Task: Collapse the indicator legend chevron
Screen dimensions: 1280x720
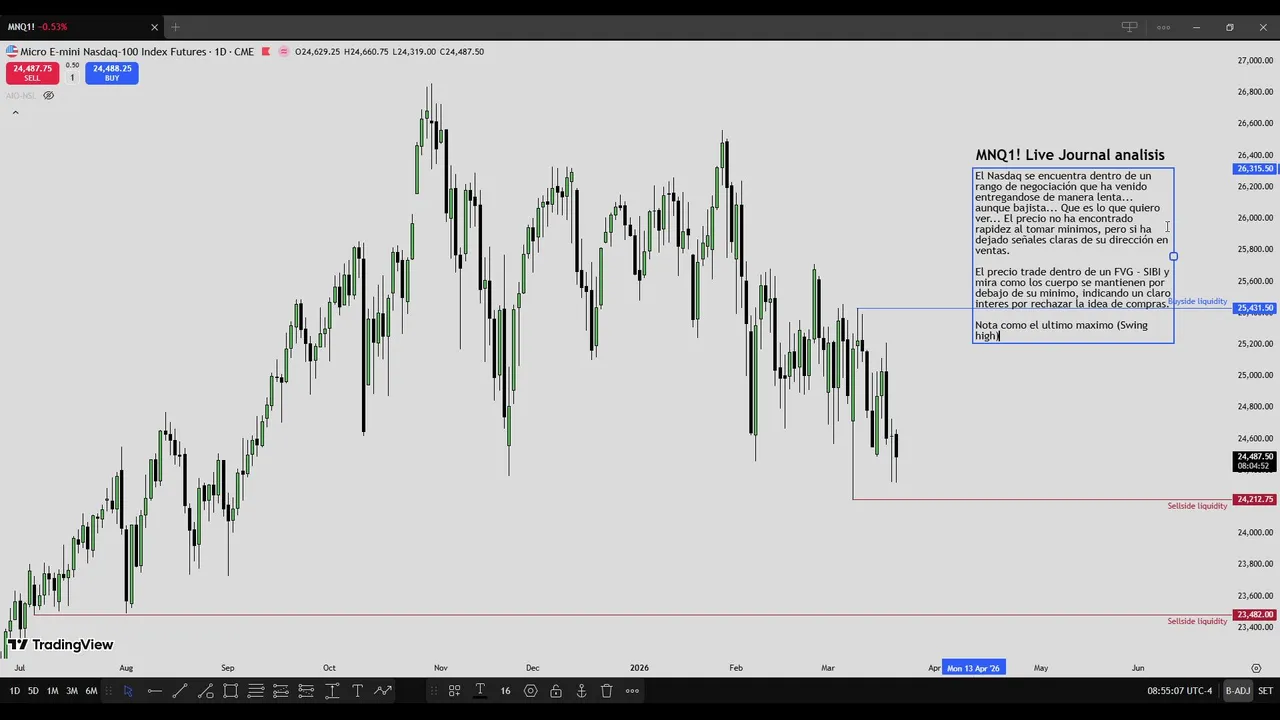Action: pyautogui.click(x=15, y=112)
